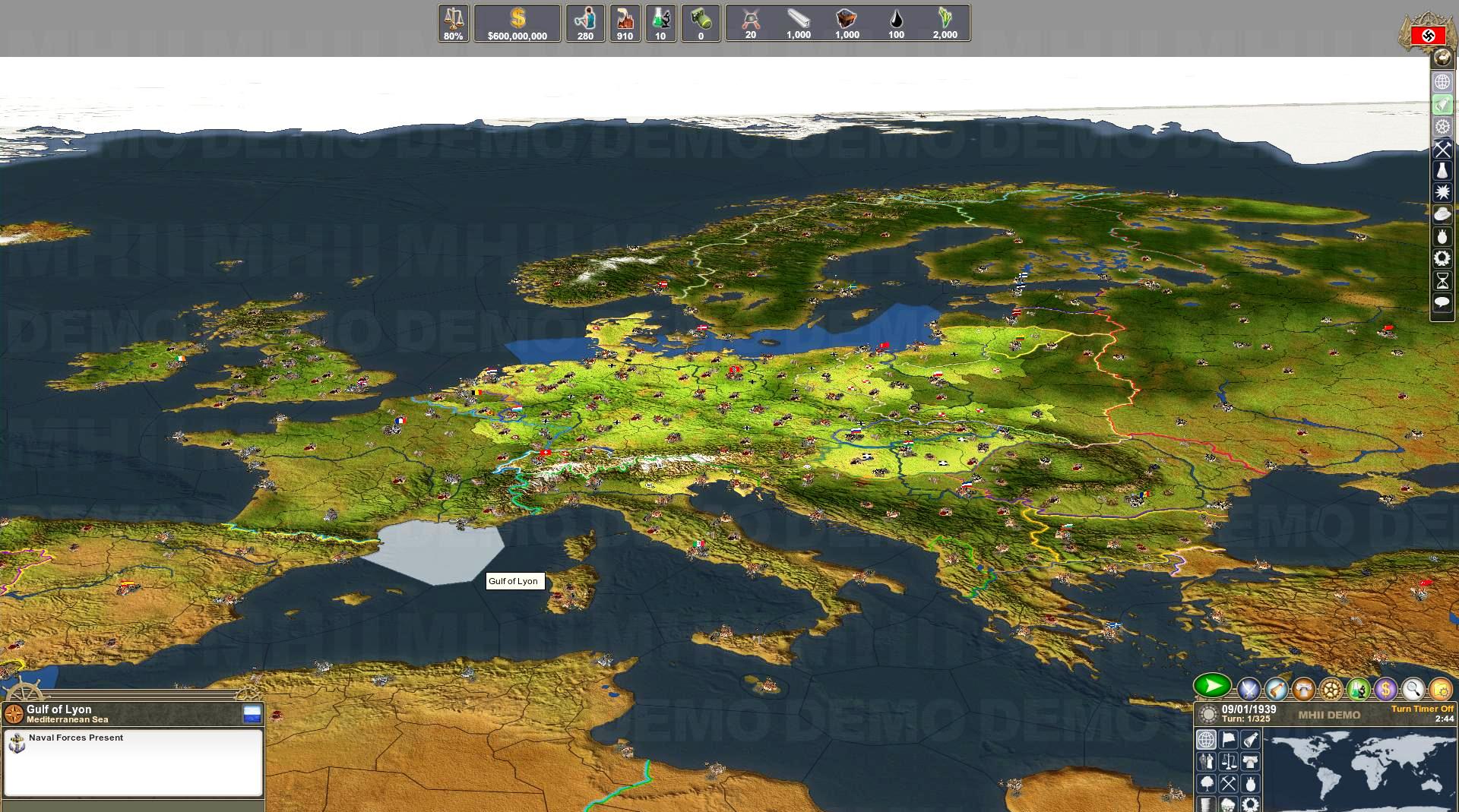Click the French flag on the map
Image resolution: width=1459 pixels, height=812 pixels.
[400, 421]
